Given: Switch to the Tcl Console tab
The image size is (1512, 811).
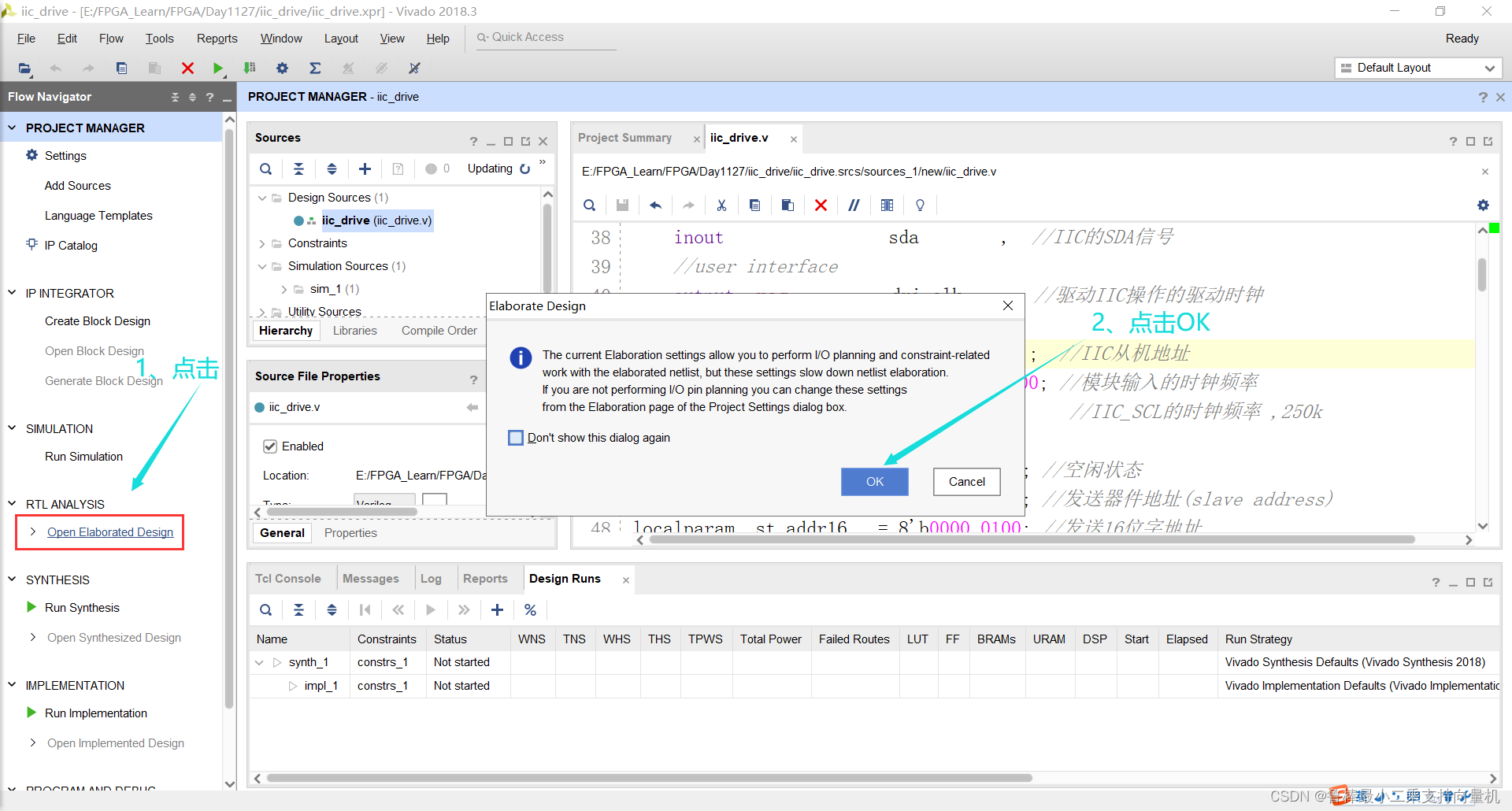Looking at the screenshot, I should [287, 579].
